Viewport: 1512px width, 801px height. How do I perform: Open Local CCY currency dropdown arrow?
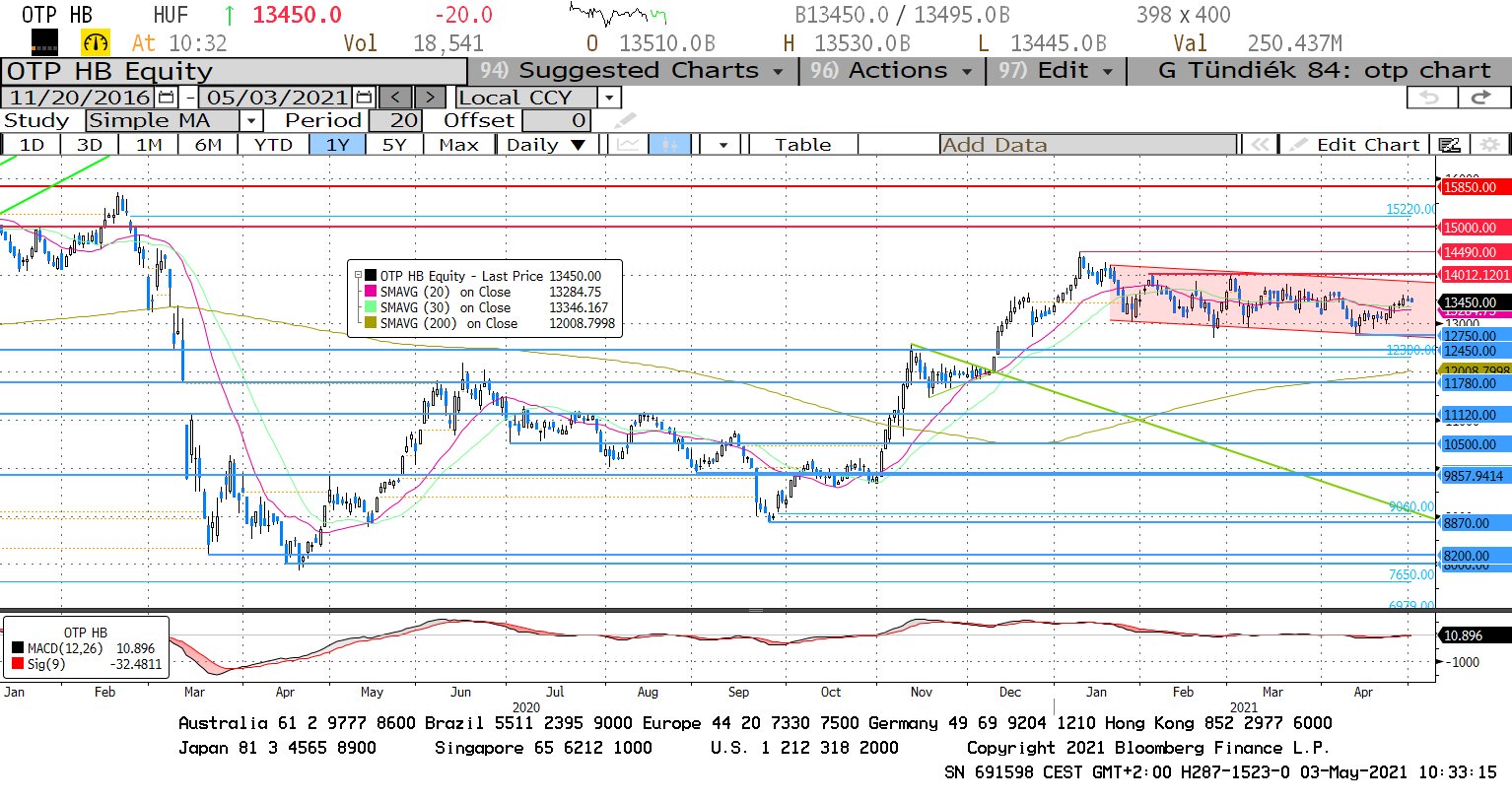click(609, 98)
